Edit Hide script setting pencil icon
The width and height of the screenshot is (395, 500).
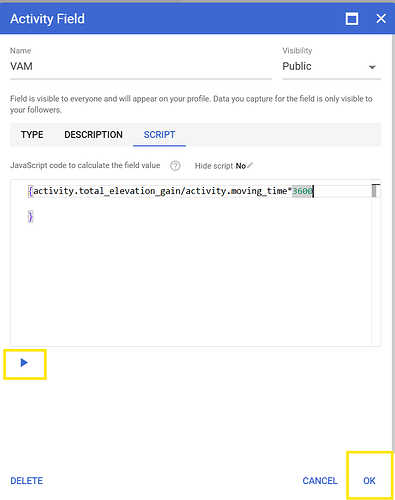tap(250, 165)
